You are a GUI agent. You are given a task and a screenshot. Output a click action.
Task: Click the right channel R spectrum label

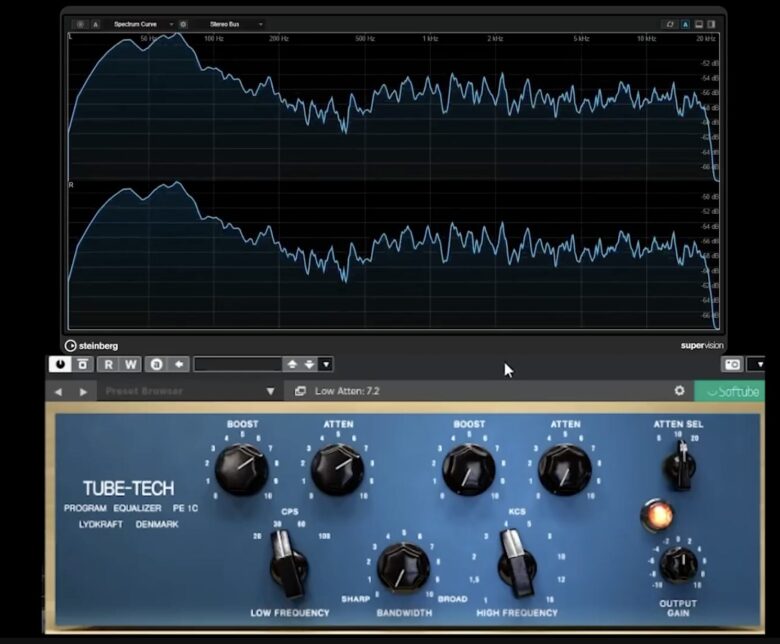71,185
